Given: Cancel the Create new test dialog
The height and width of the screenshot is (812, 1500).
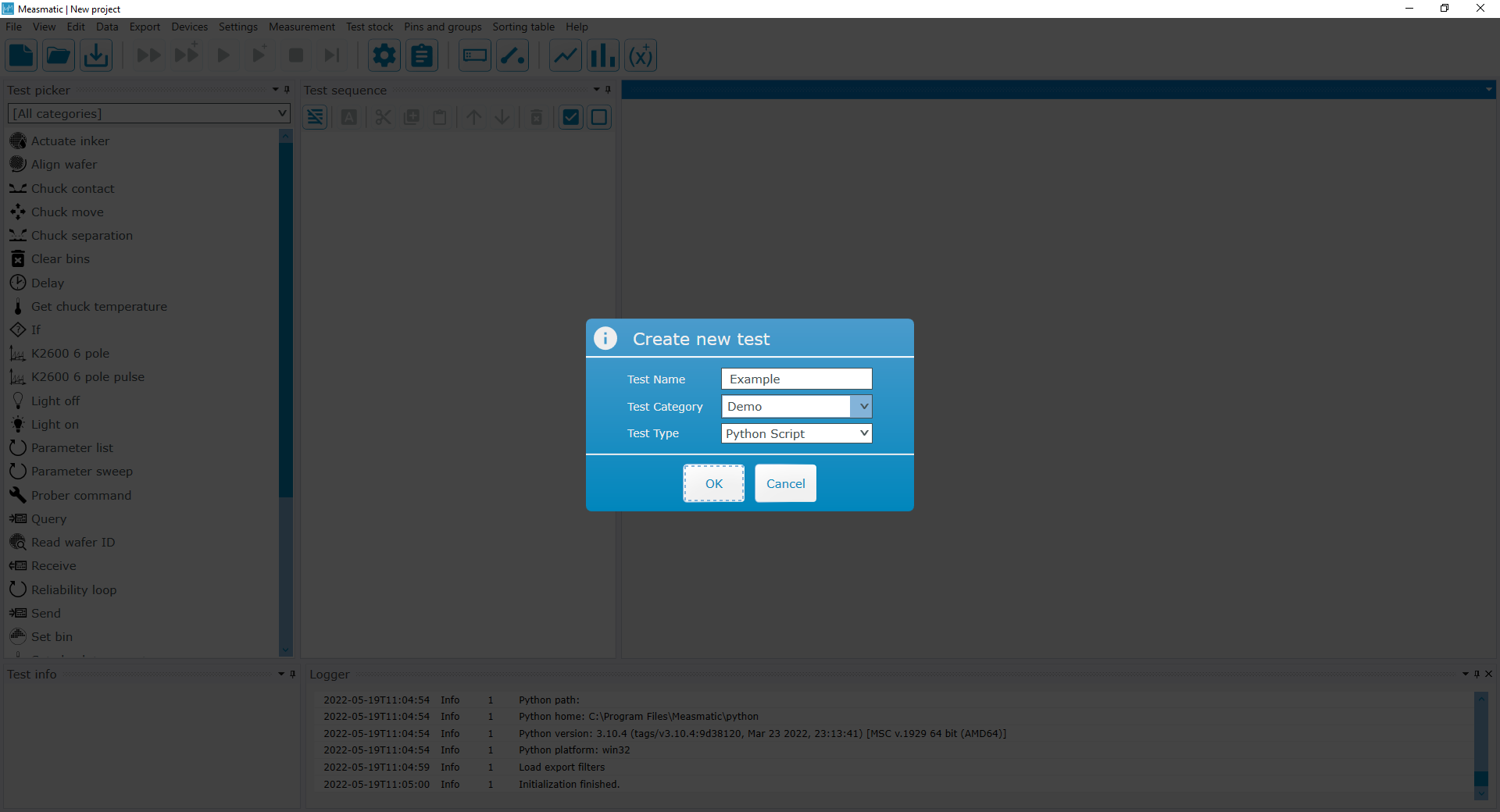Looking at the screenshot, I should coord(785,483).
